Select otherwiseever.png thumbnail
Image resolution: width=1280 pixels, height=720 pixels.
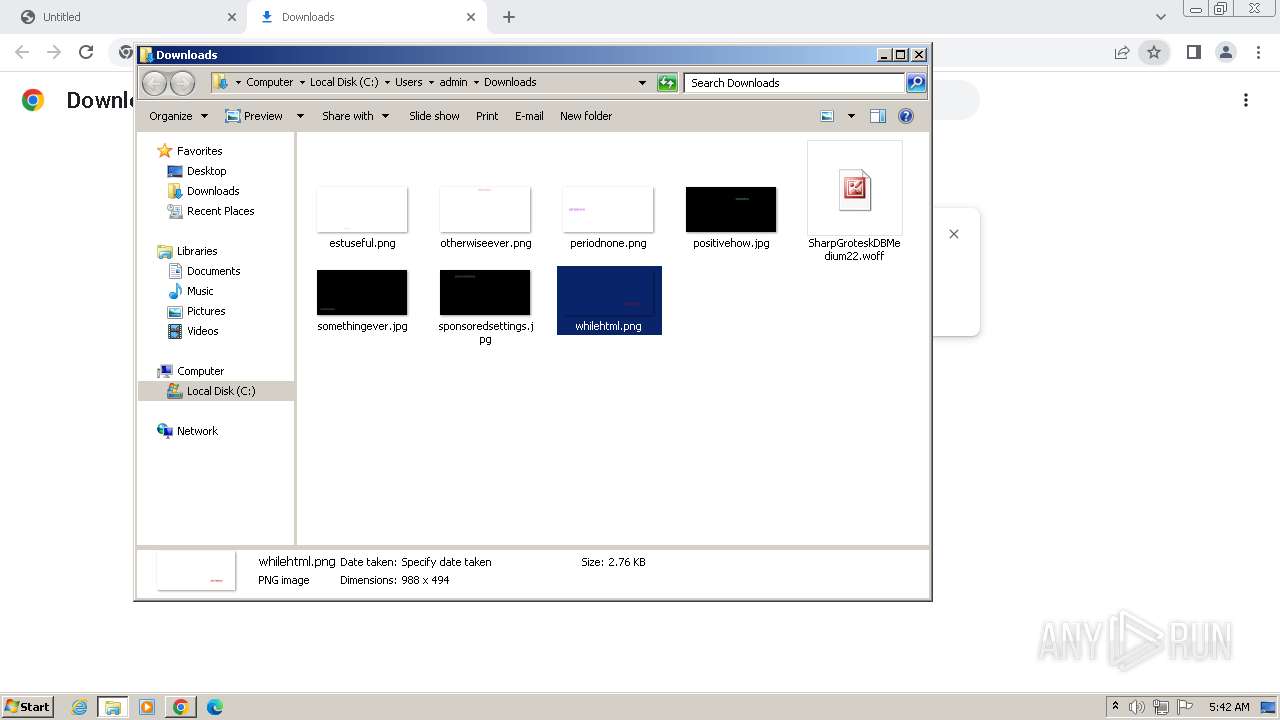pos(485,209)
